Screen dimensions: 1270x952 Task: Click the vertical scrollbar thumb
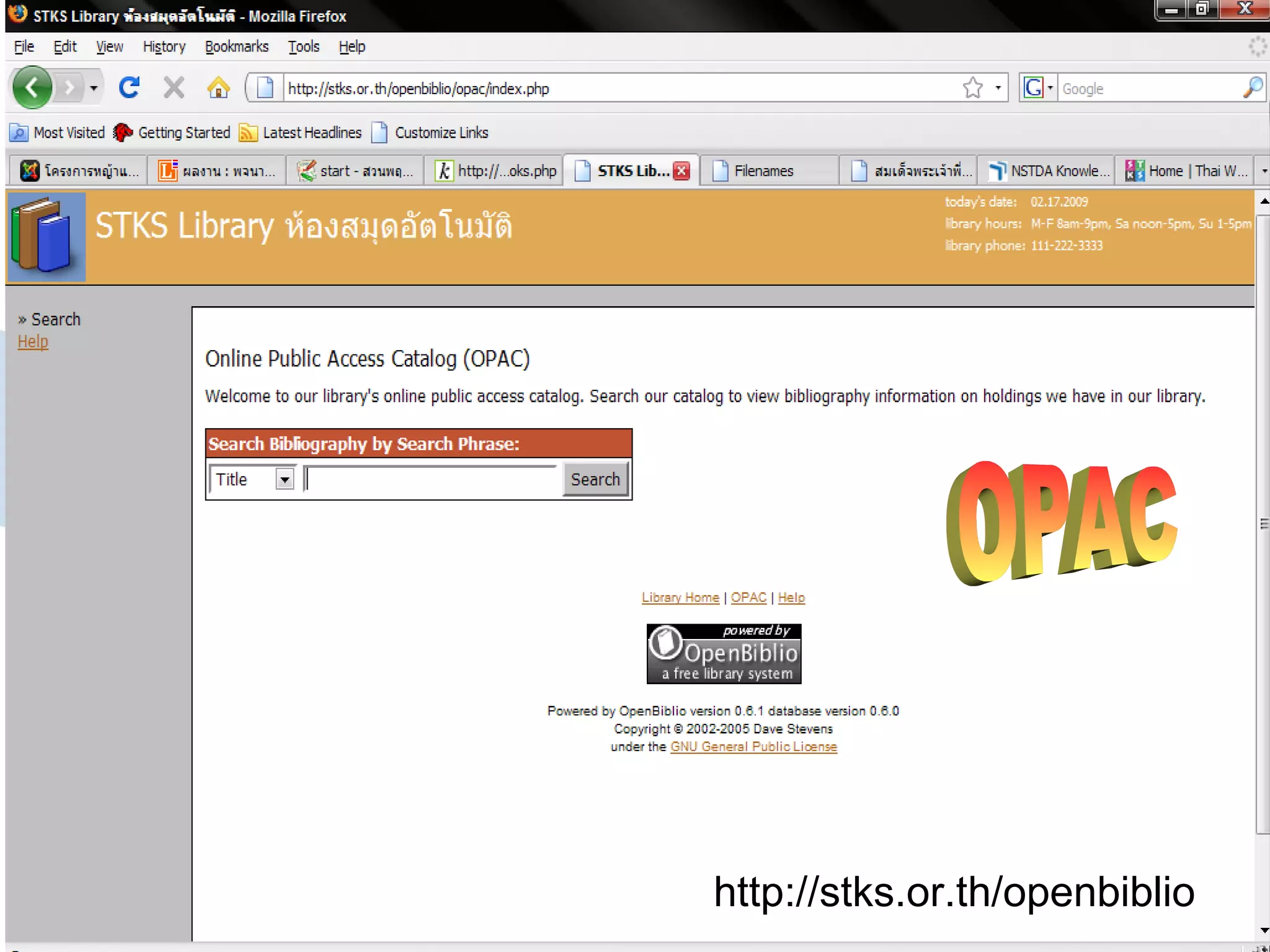1263,524
